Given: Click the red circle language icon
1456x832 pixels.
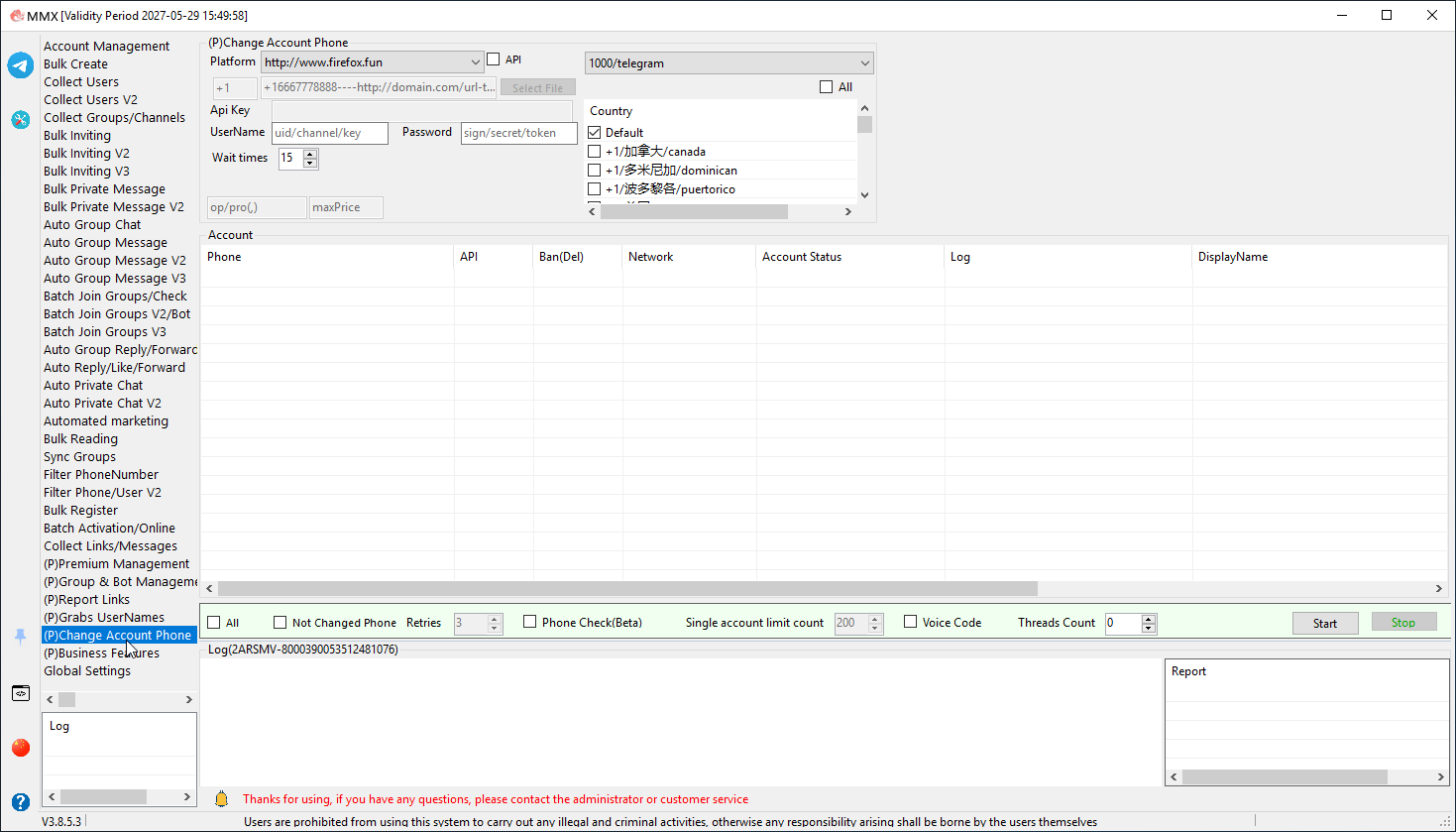Looking at the screenshot, I should pos(21,748).
